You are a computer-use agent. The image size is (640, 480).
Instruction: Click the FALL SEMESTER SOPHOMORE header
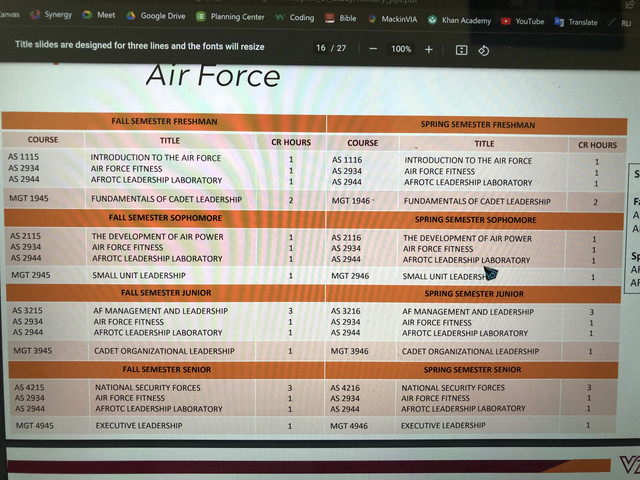coord(165,218)
